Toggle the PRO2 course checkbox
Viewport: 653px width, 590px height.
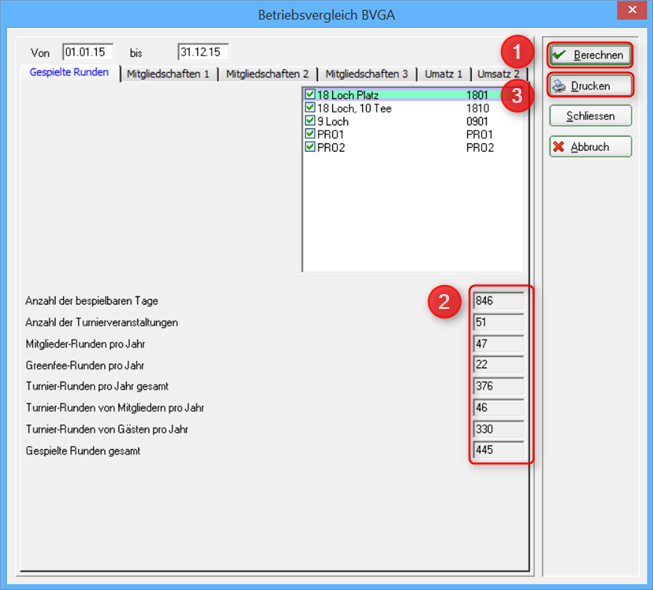310,147
